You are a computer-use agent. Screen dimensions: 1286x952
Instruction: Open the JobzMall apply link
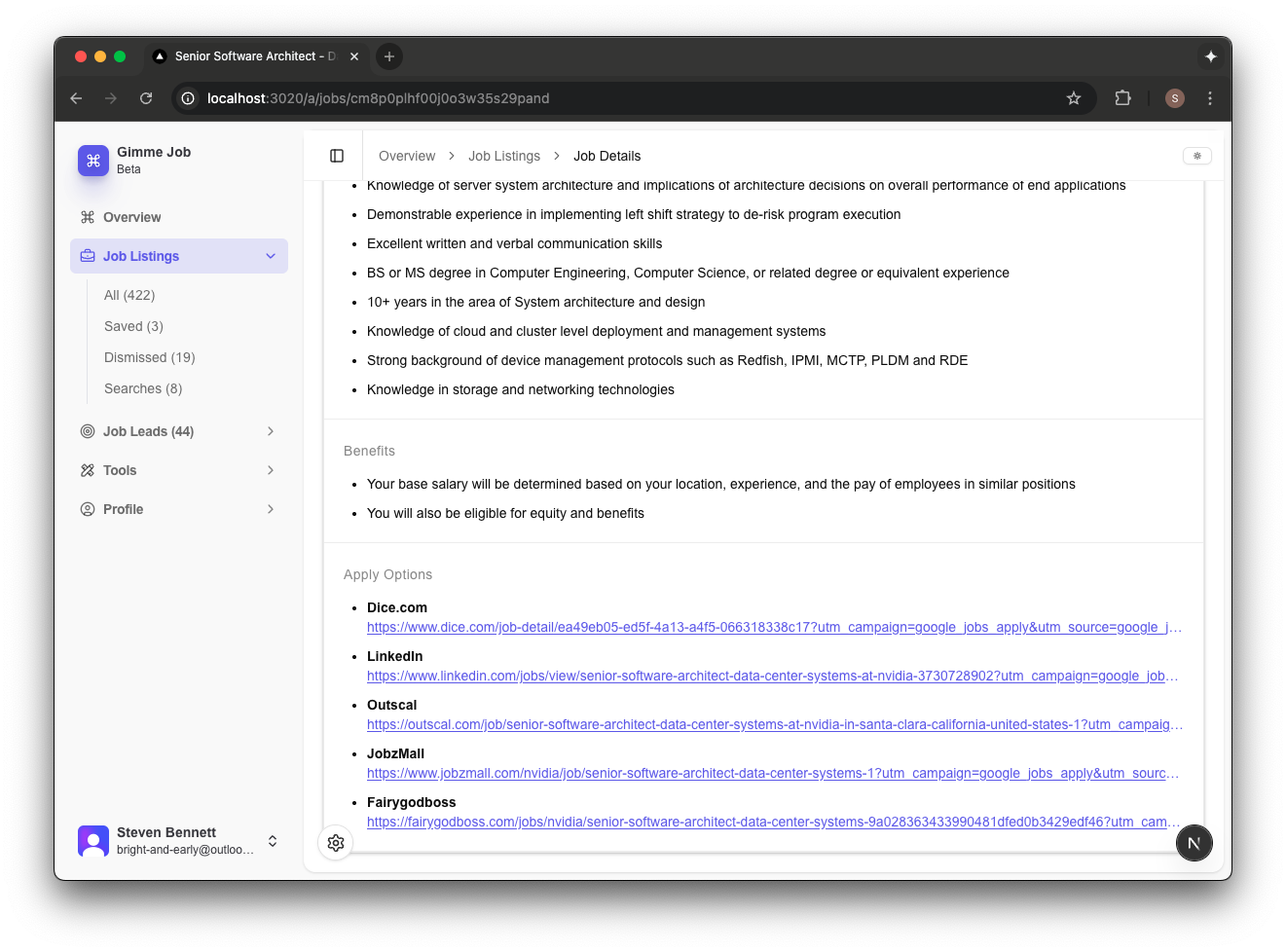773,774
